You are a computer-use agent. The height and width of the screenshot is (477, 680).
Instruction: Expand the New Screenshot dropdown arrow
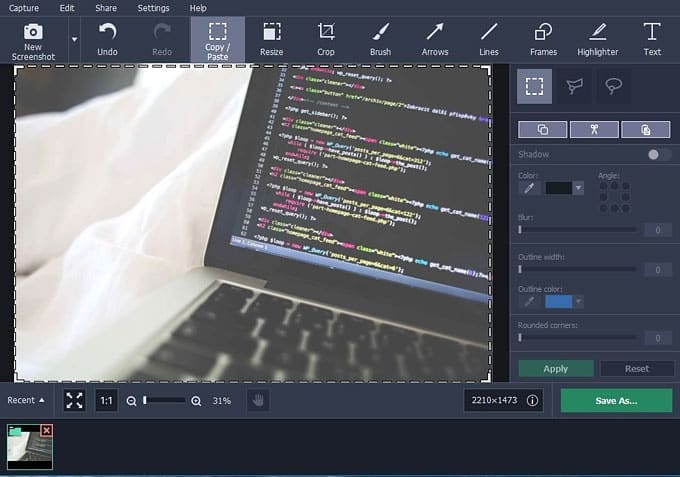tap(74, 39)
